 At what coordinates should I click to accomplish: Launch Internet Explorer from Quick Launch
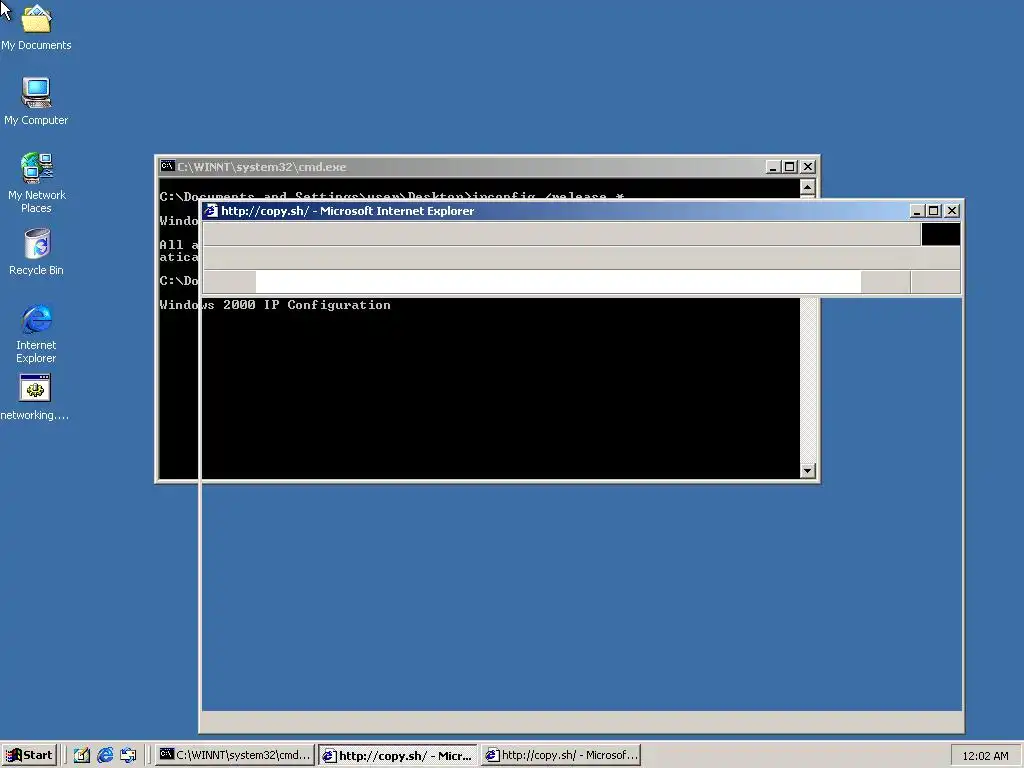tap(105, 755)
